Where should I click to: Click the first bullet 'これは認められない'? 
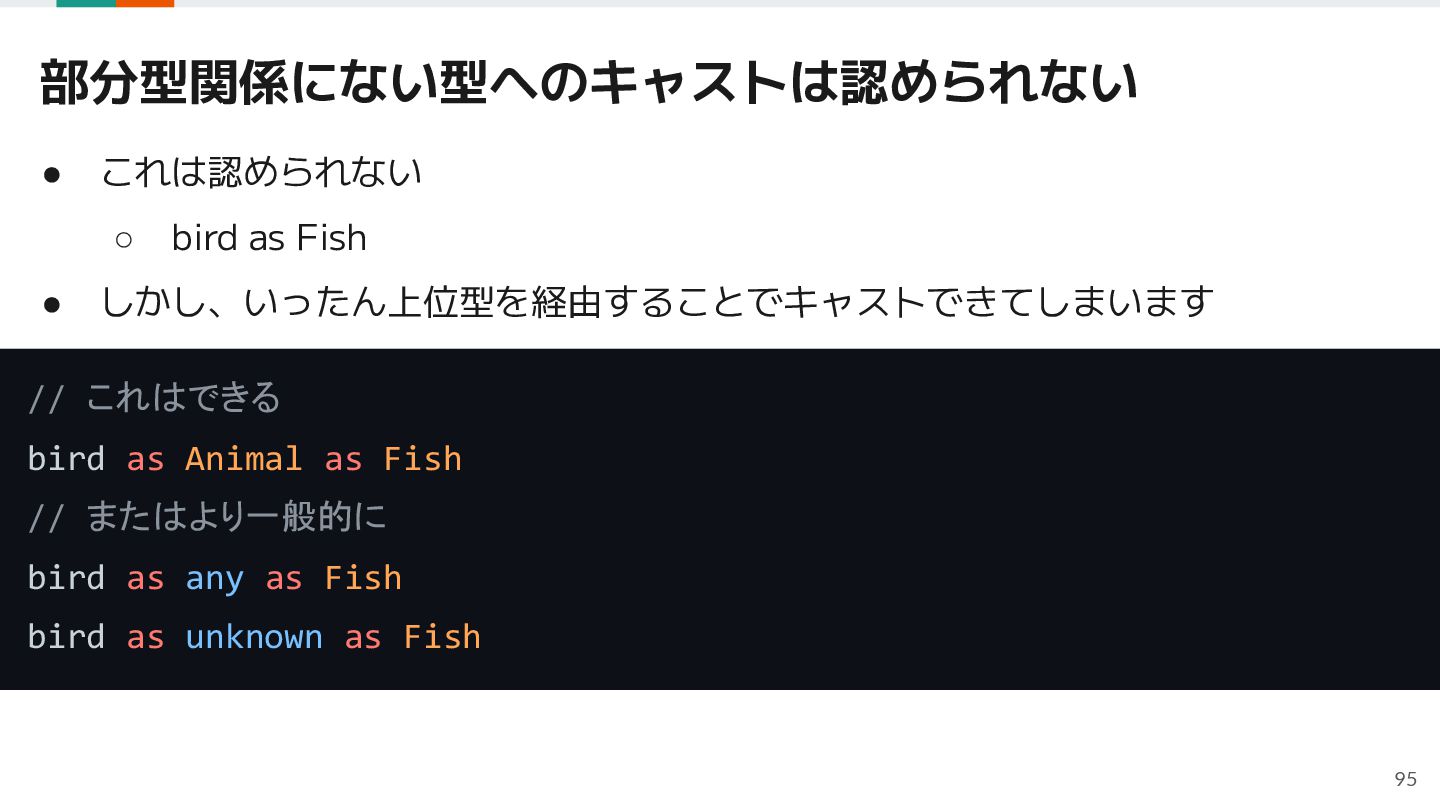click(x=261, y=172)
